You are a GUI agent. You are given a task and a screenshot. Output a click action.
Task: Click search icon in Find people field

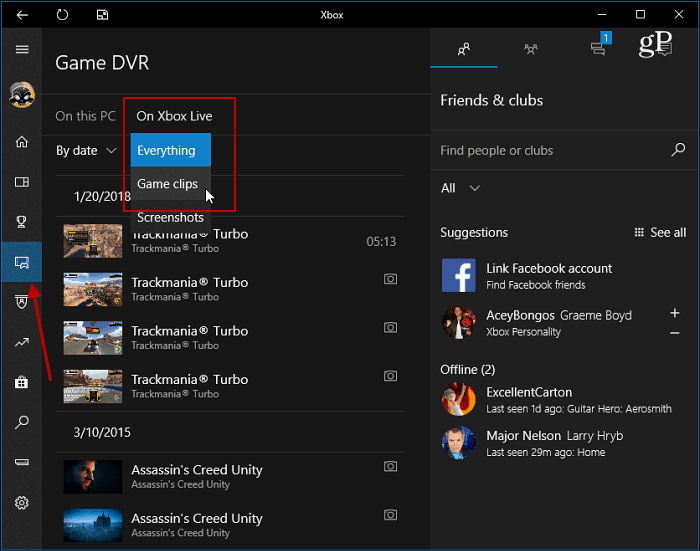(x=678, y=150)
